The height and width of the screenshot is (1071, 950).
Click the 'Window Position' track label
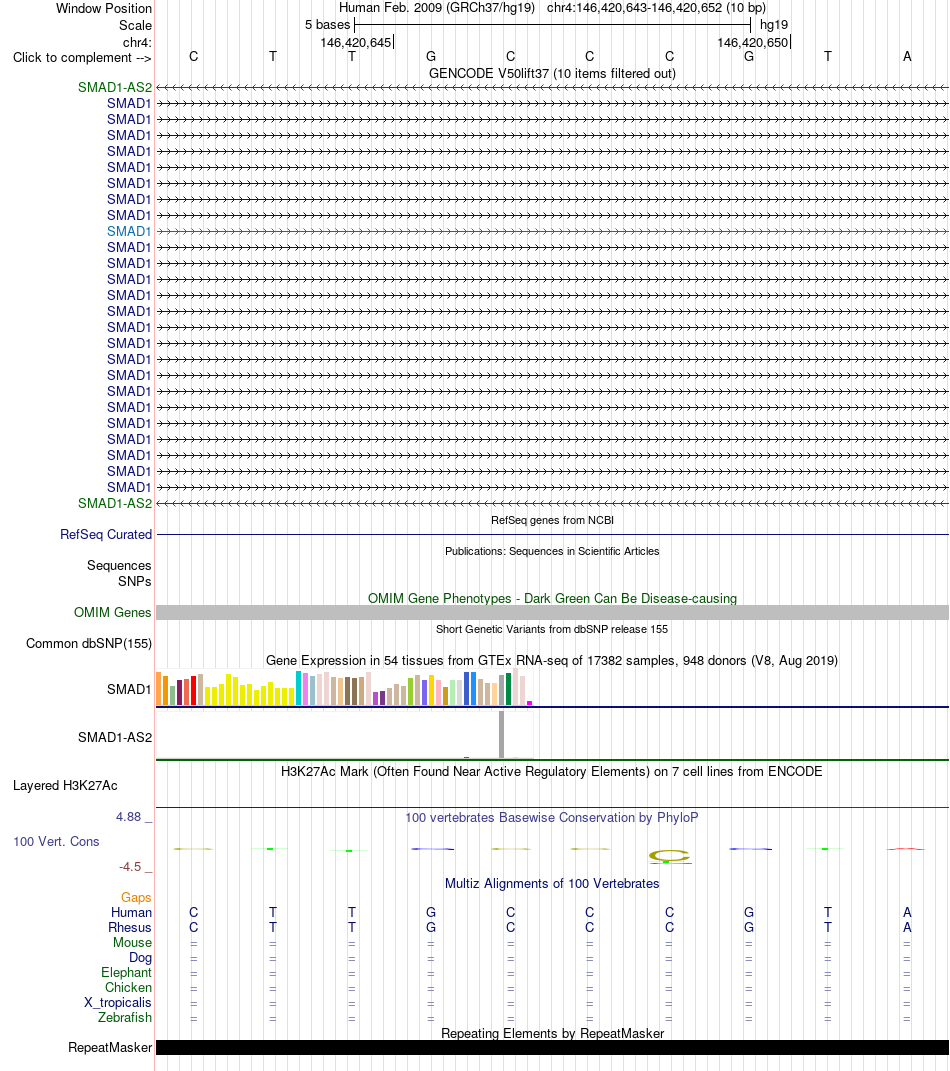104,8
